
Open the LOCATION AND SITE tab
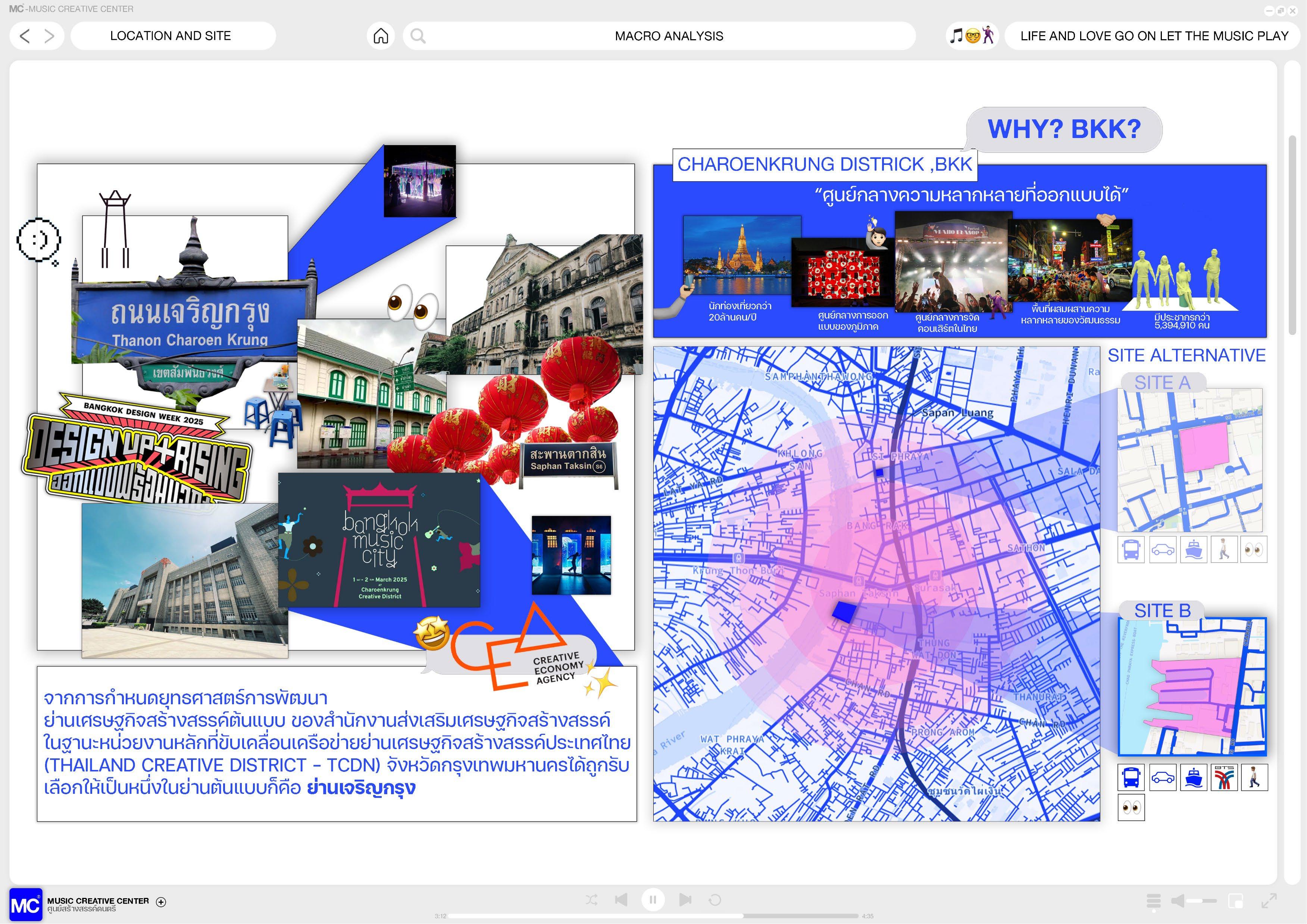click(171, 36)
